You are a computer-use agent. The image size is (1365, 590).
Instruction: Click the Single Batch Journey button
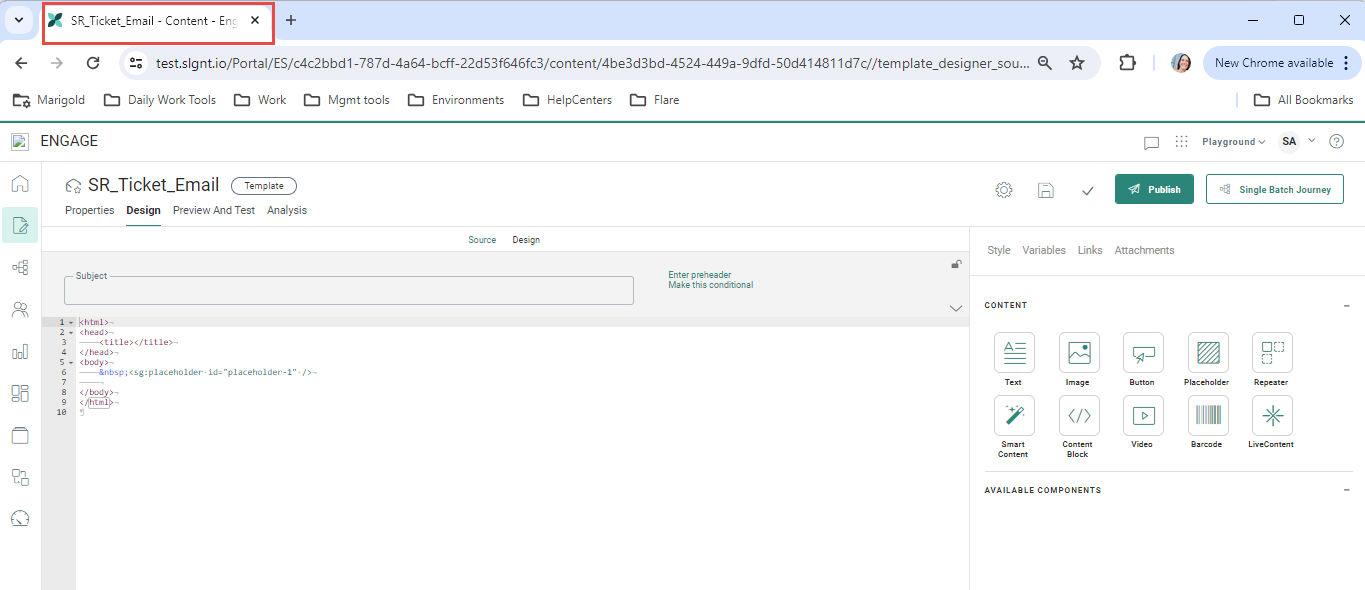(x=1274, y=189)
